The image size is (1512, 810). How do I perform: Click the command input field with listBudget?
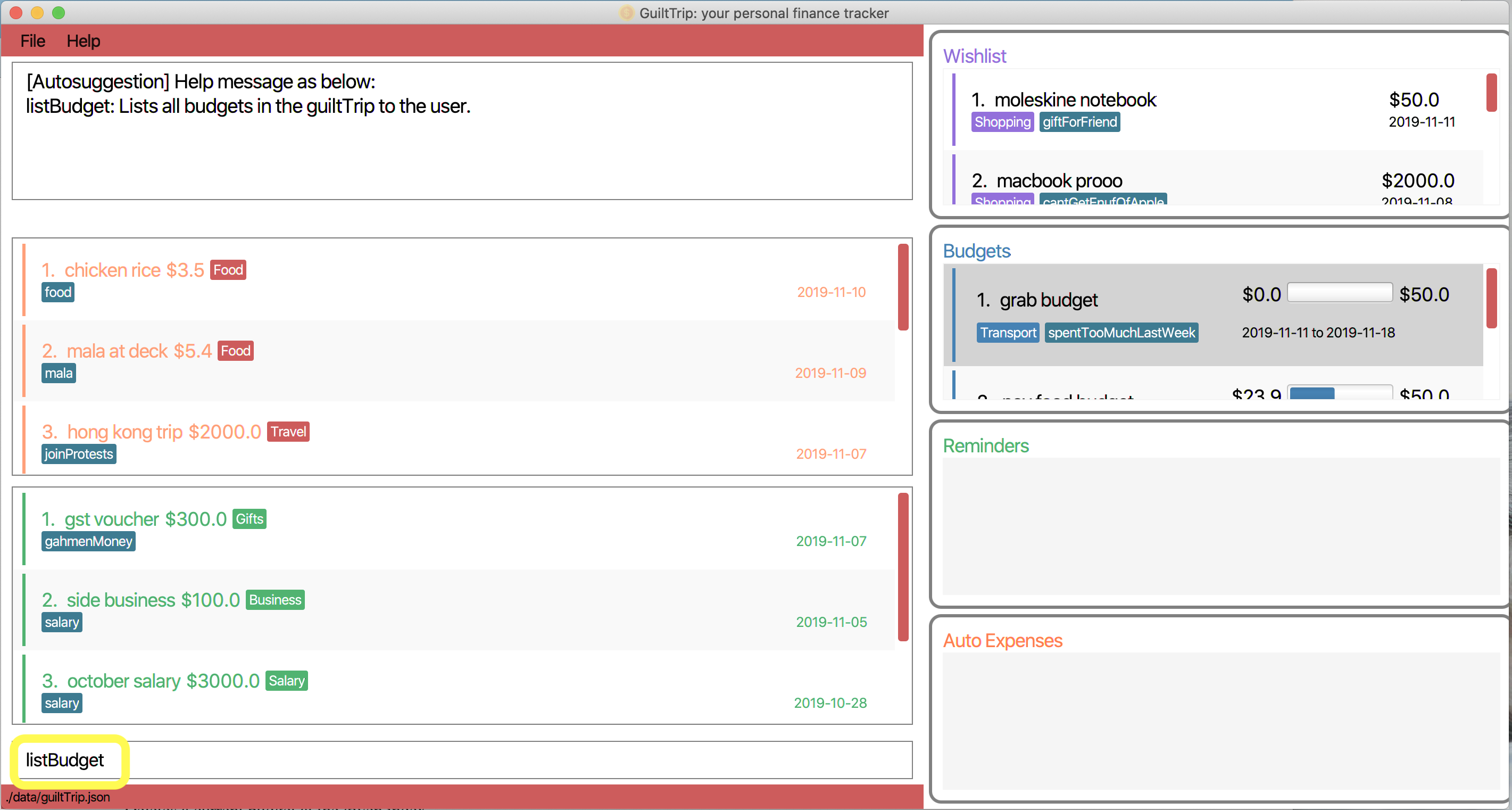(462, 760)
